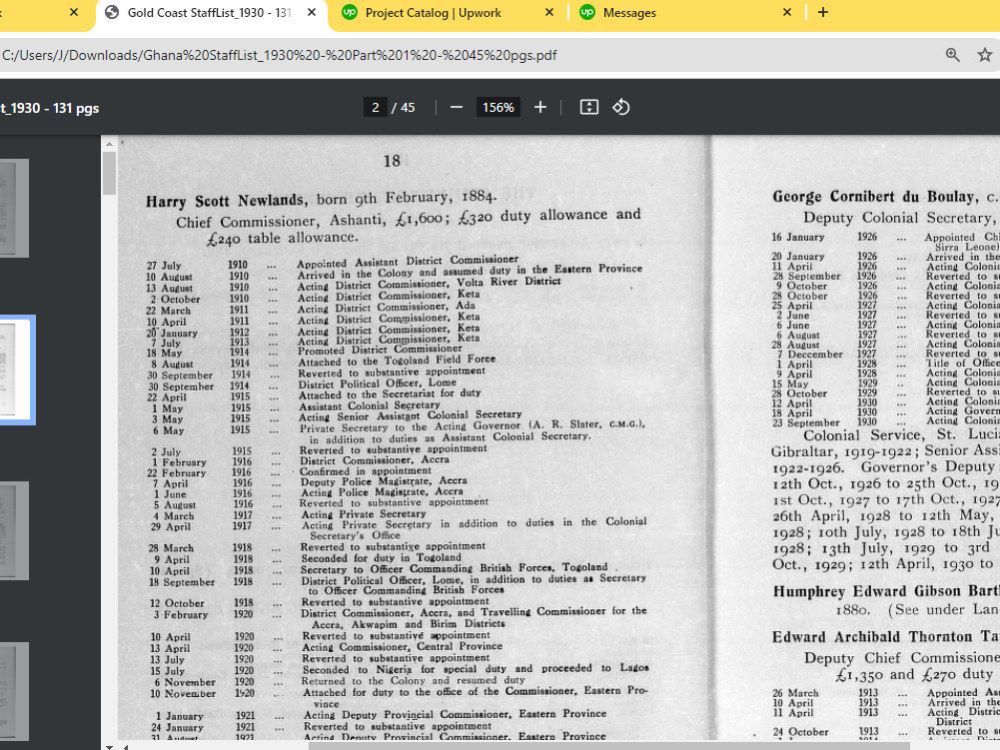Click the '/ 45' total pages label
Image resolution: width=1000 pixels, height=750 pixels.
tap(403, 107)
